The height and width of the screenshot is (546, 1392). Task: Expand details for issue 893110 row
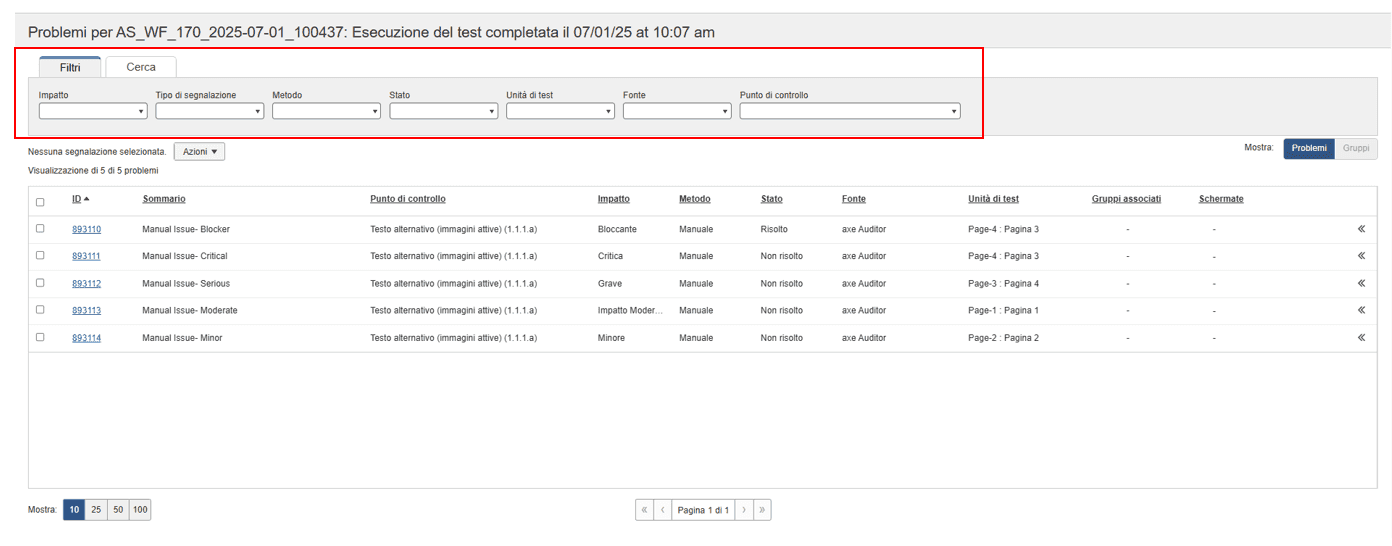coord(1361,229)
